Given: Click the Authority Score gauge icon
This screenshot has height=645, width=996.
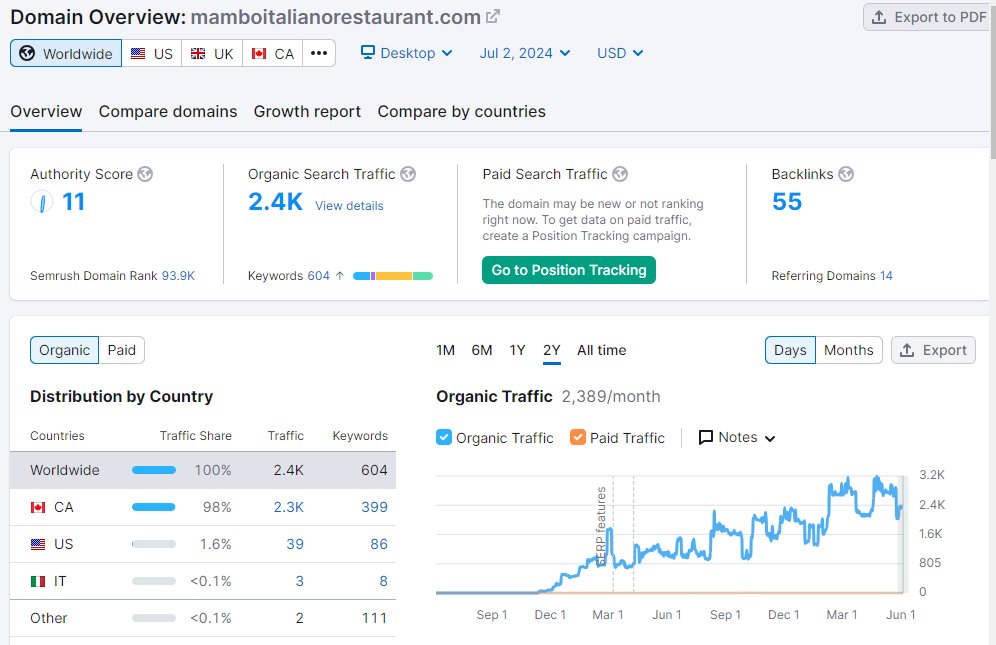Looking at the screenshot, I should click(42, 202).
